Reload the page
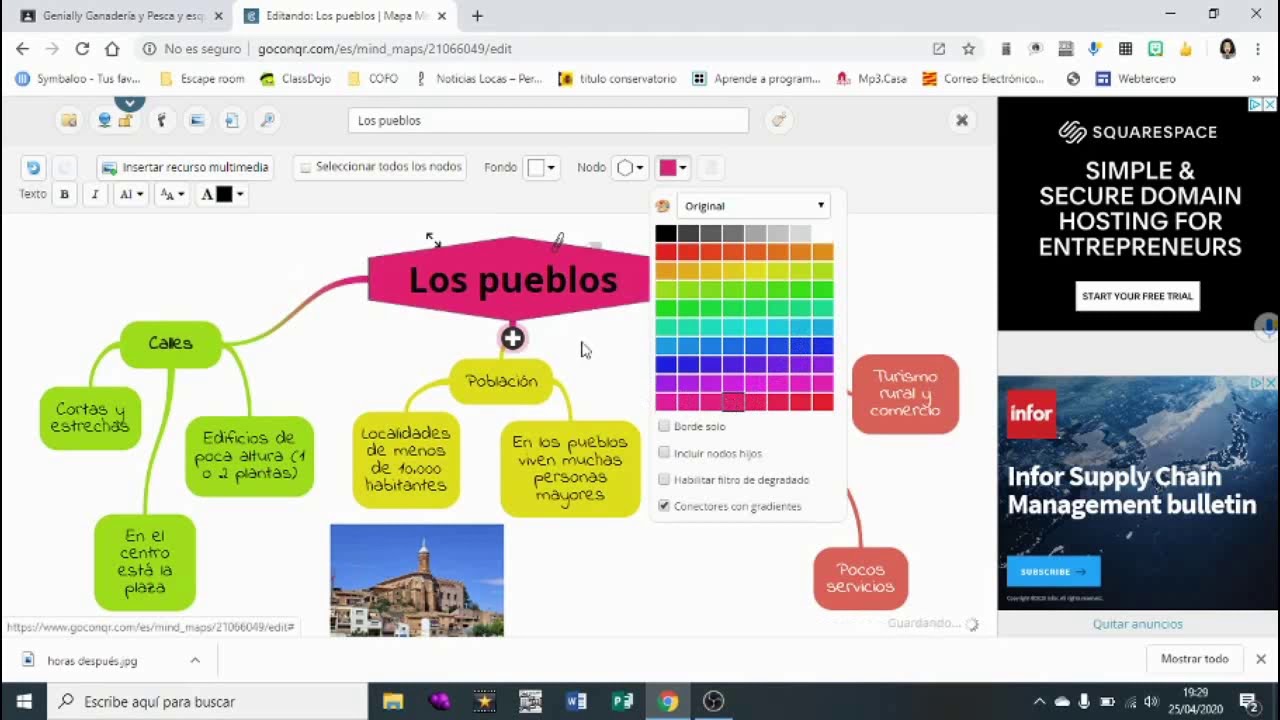 tap(82, 48)
